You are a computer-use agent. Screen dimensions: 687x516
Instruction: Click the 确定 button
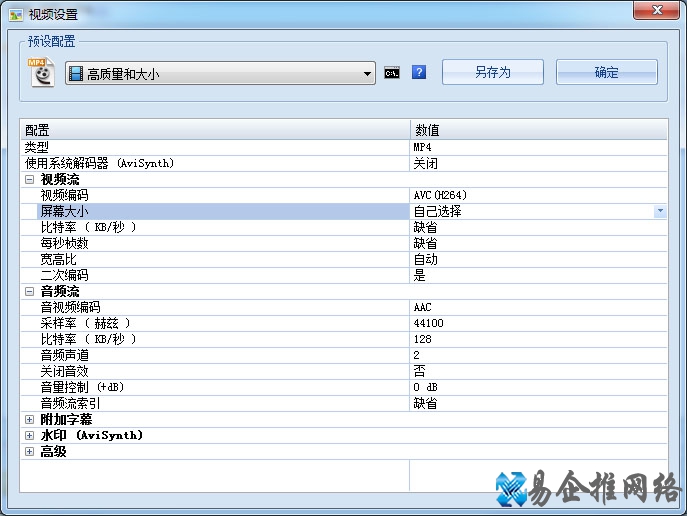click(607, 72)
